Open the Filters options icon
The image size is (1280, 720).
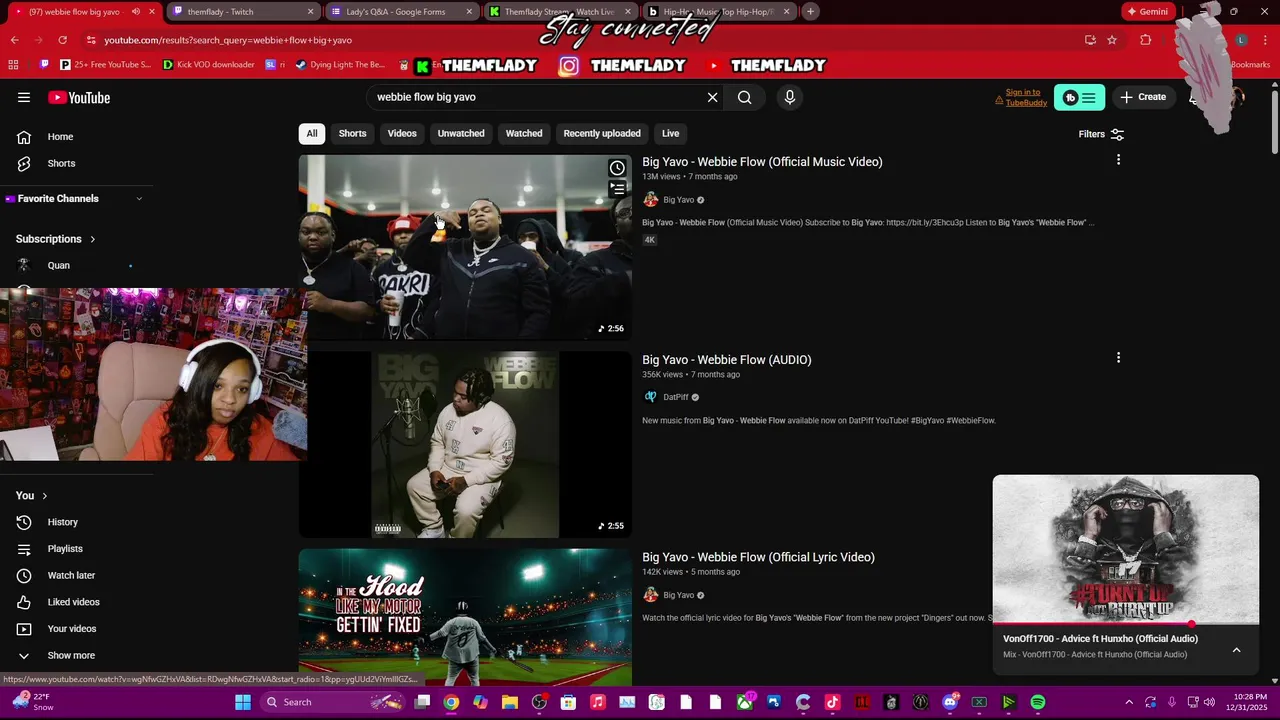coord(1117,134)
